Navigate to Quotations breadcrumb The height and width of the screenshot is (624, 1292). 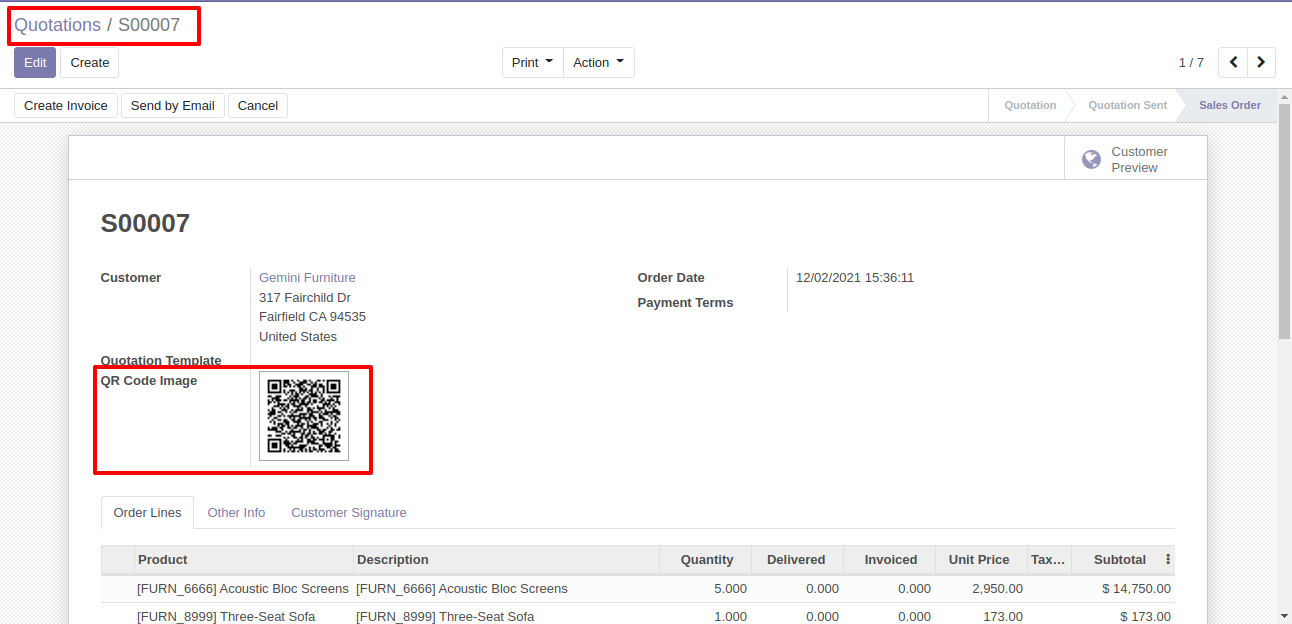tap(57, 25)
